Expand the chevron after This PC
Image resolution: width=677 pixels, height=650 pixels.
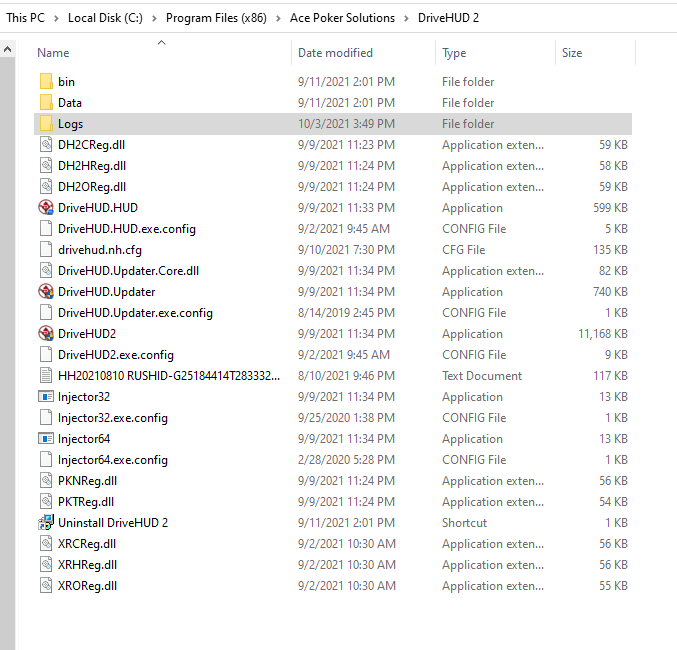(56, 18)
